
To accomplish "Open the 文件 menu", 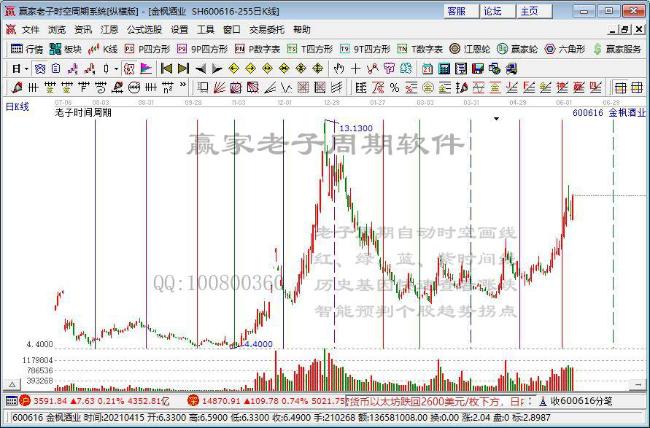I will tap(31, 30).
